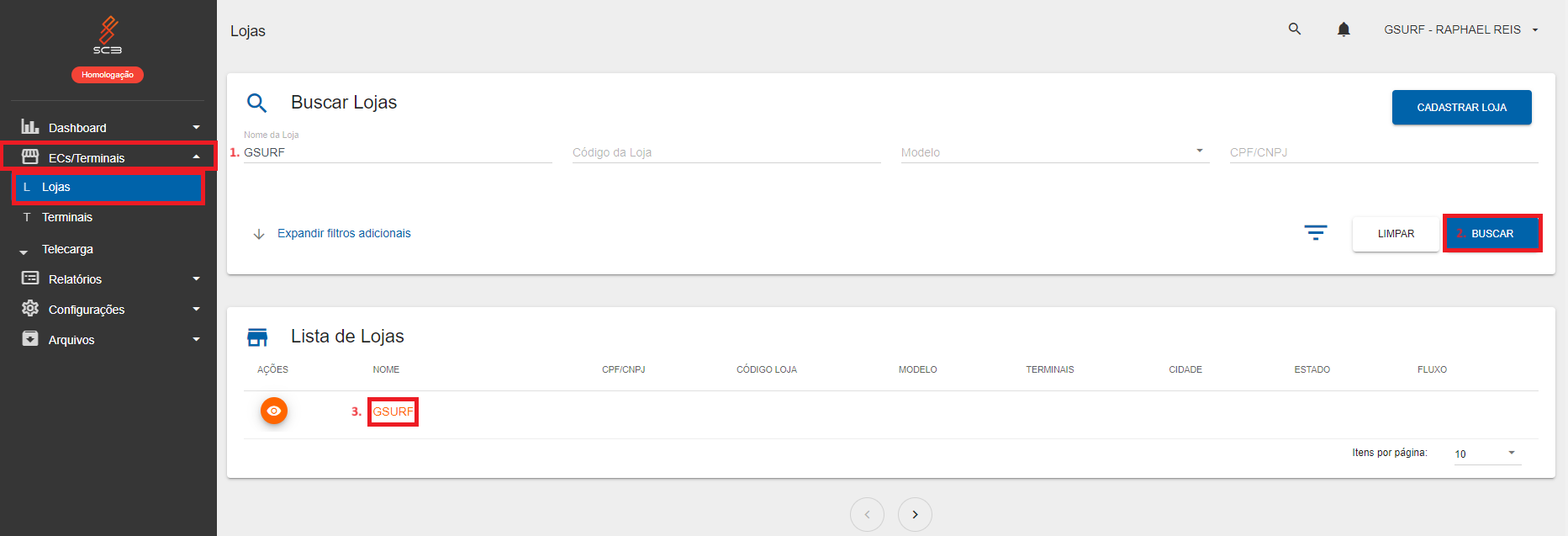Click the Dashboard bar chart icon
The width and height of the screenshot is (1568, 536).
30,127
